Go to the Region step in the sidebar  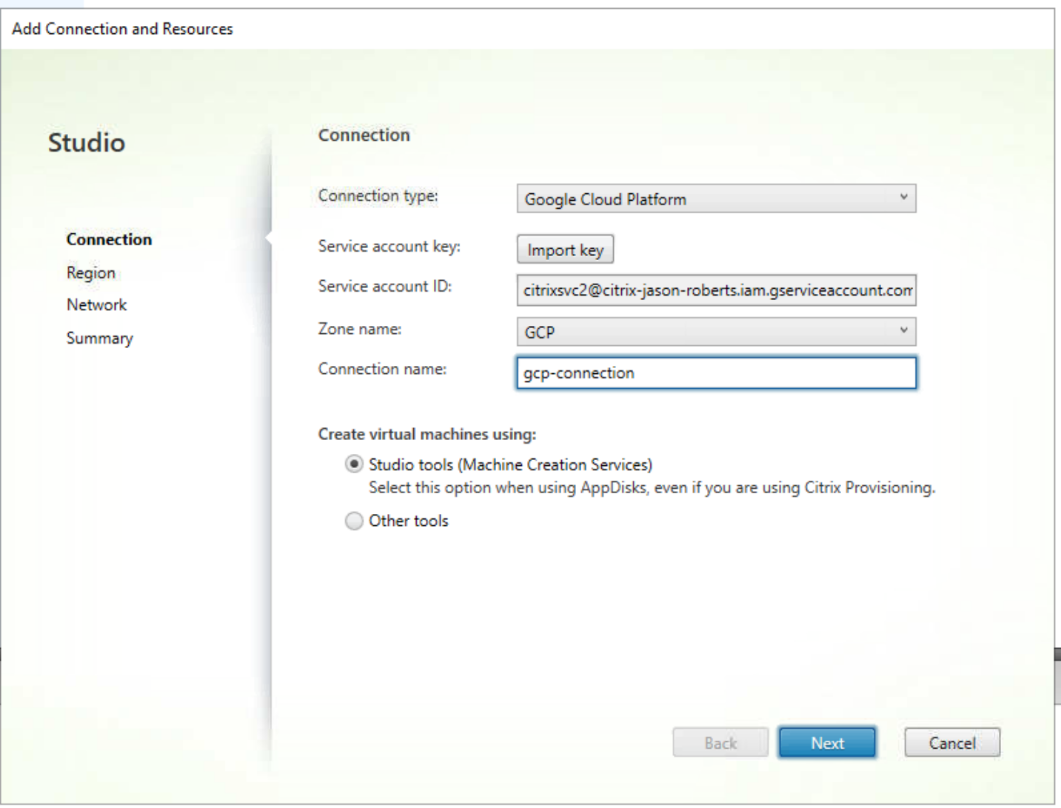coord(91,272)
